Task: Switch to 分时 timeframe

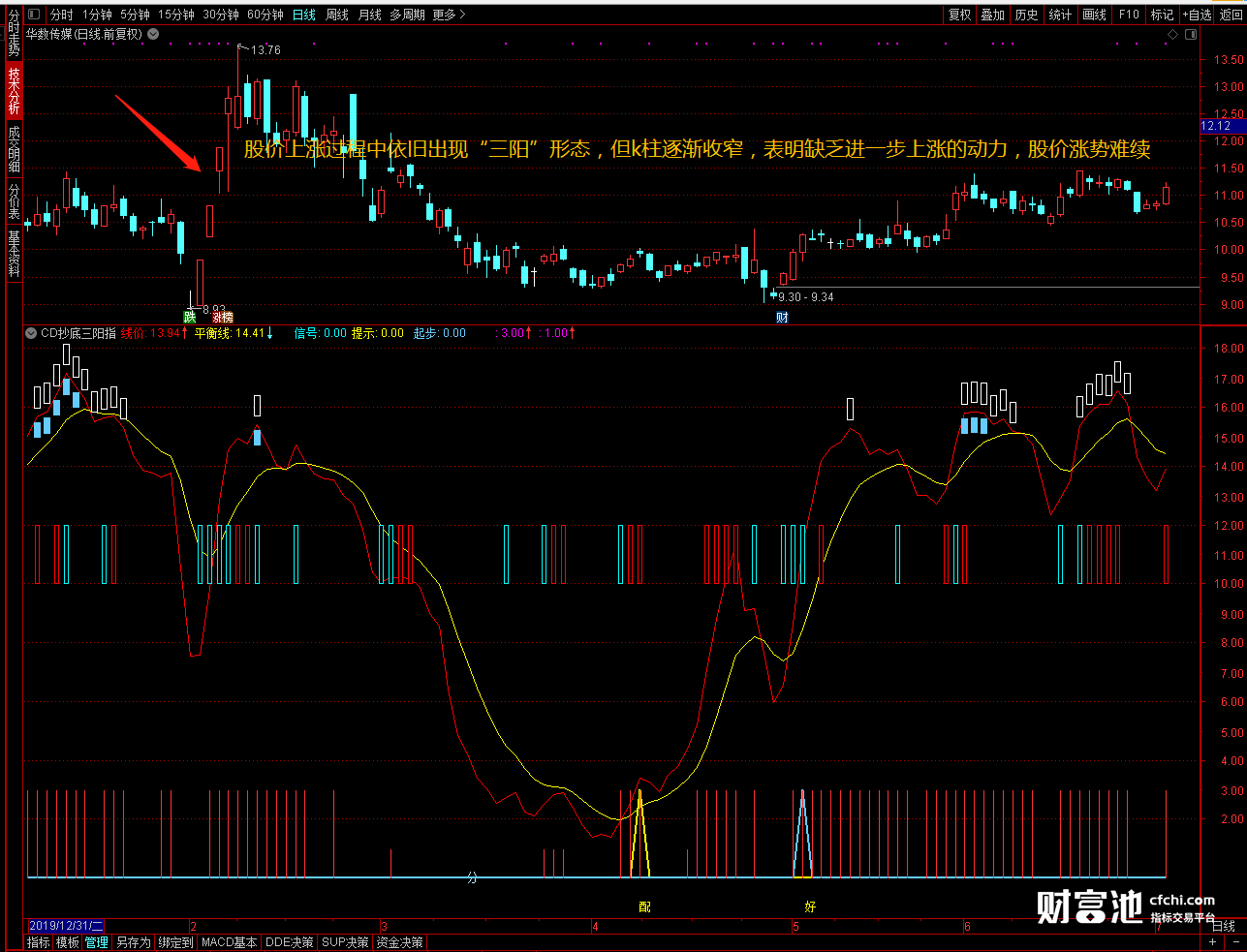Action: click(x=61, y=15)
